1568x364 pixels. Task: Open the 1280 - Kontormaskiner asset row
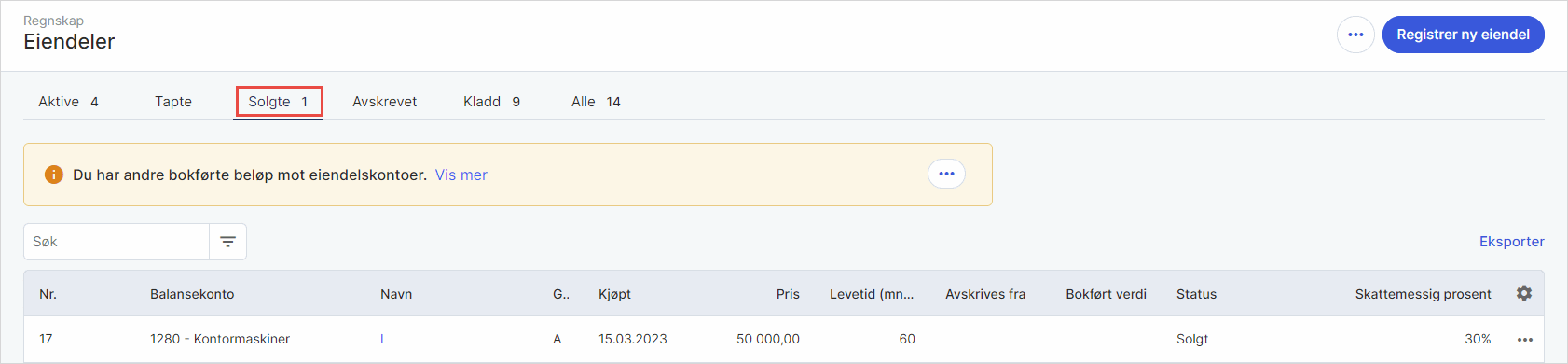784,340
